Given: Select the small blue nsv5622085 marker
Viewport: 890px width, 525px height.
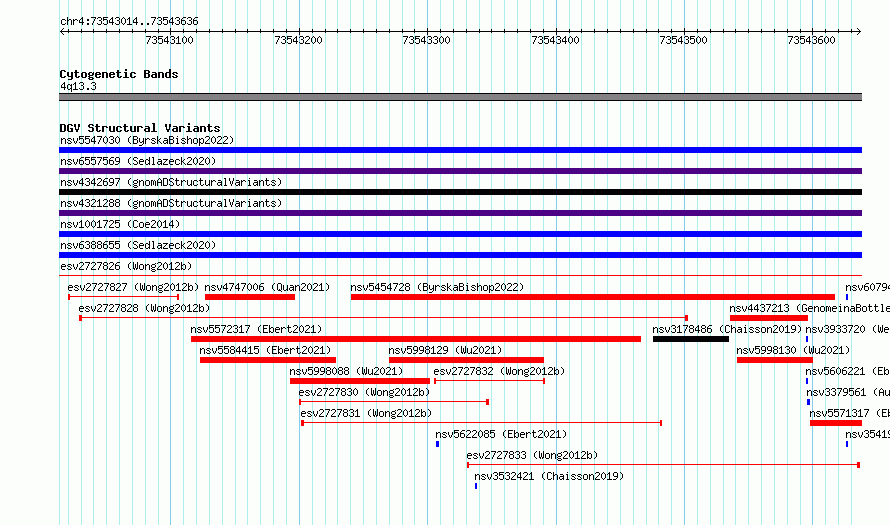Looking at the screenshot, I should [437, 444].
